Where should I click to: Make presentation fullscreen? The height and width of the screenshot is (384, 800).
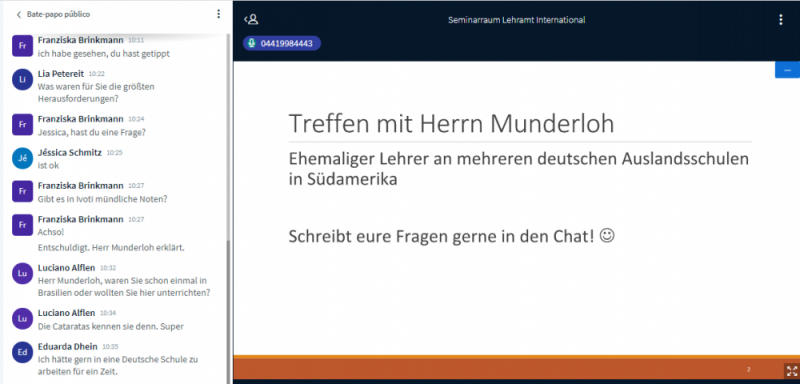point(792,371)
